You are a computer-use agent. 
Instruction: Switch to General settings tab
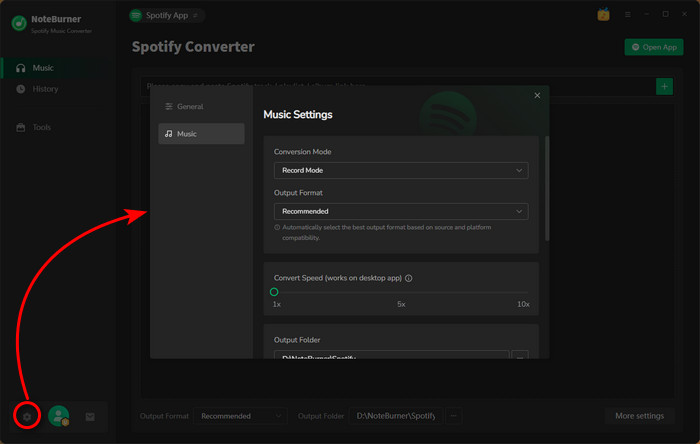[x=201, y=106]
